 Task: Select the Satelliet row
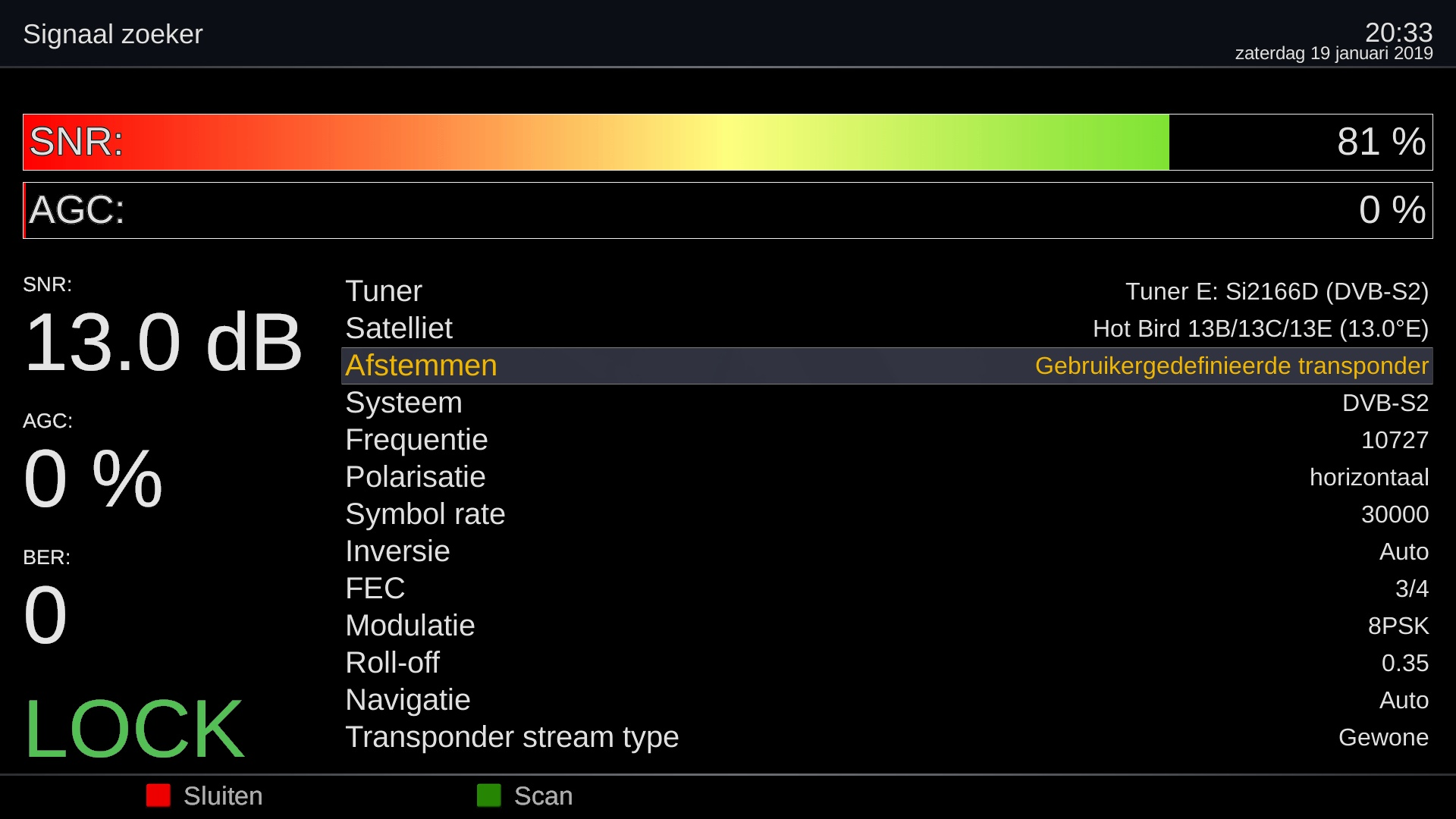[x=886, y=328]
